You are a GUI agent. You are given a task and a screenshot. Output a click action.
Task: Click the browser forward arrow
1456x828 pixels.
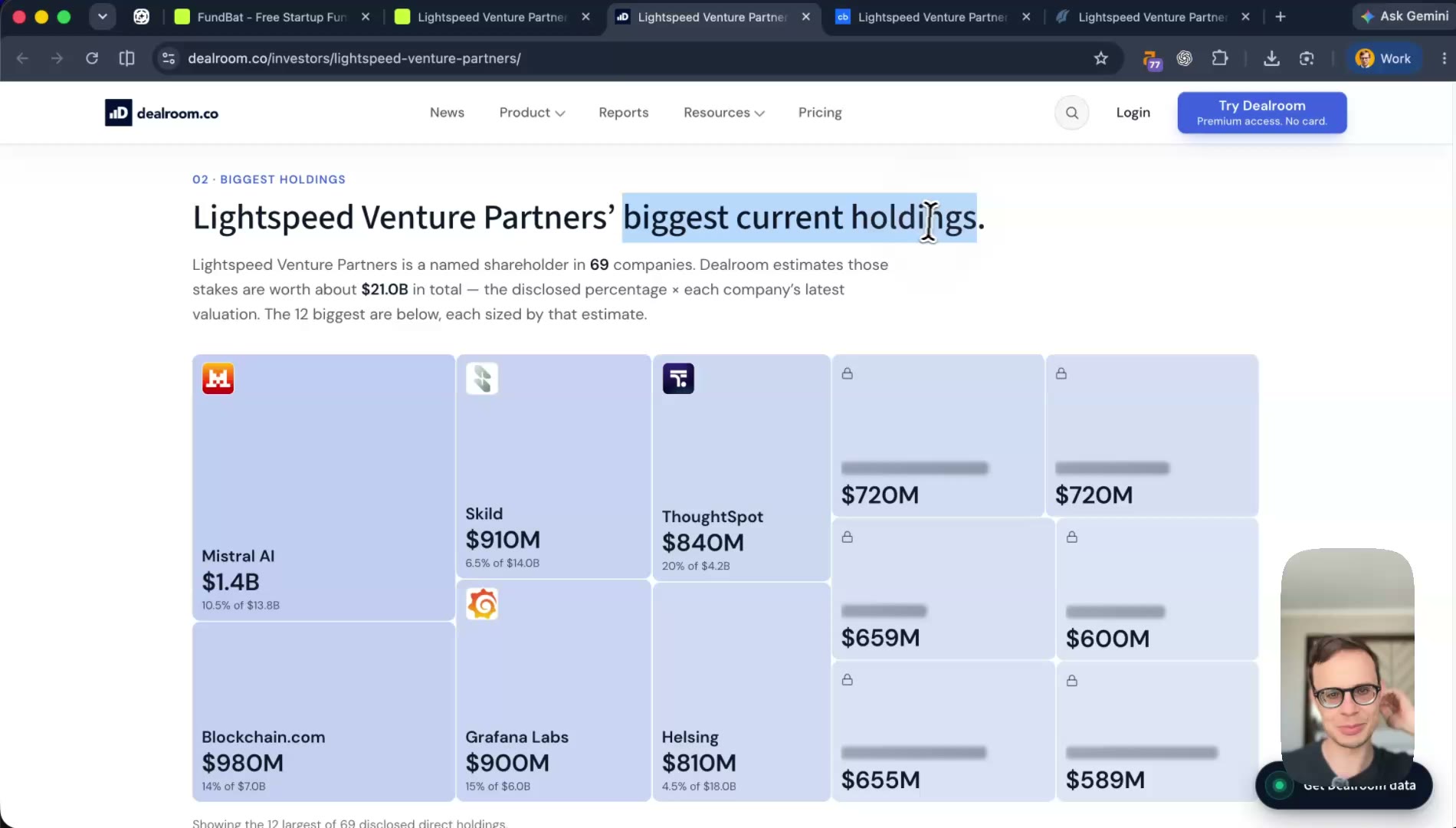click(57, 58)
